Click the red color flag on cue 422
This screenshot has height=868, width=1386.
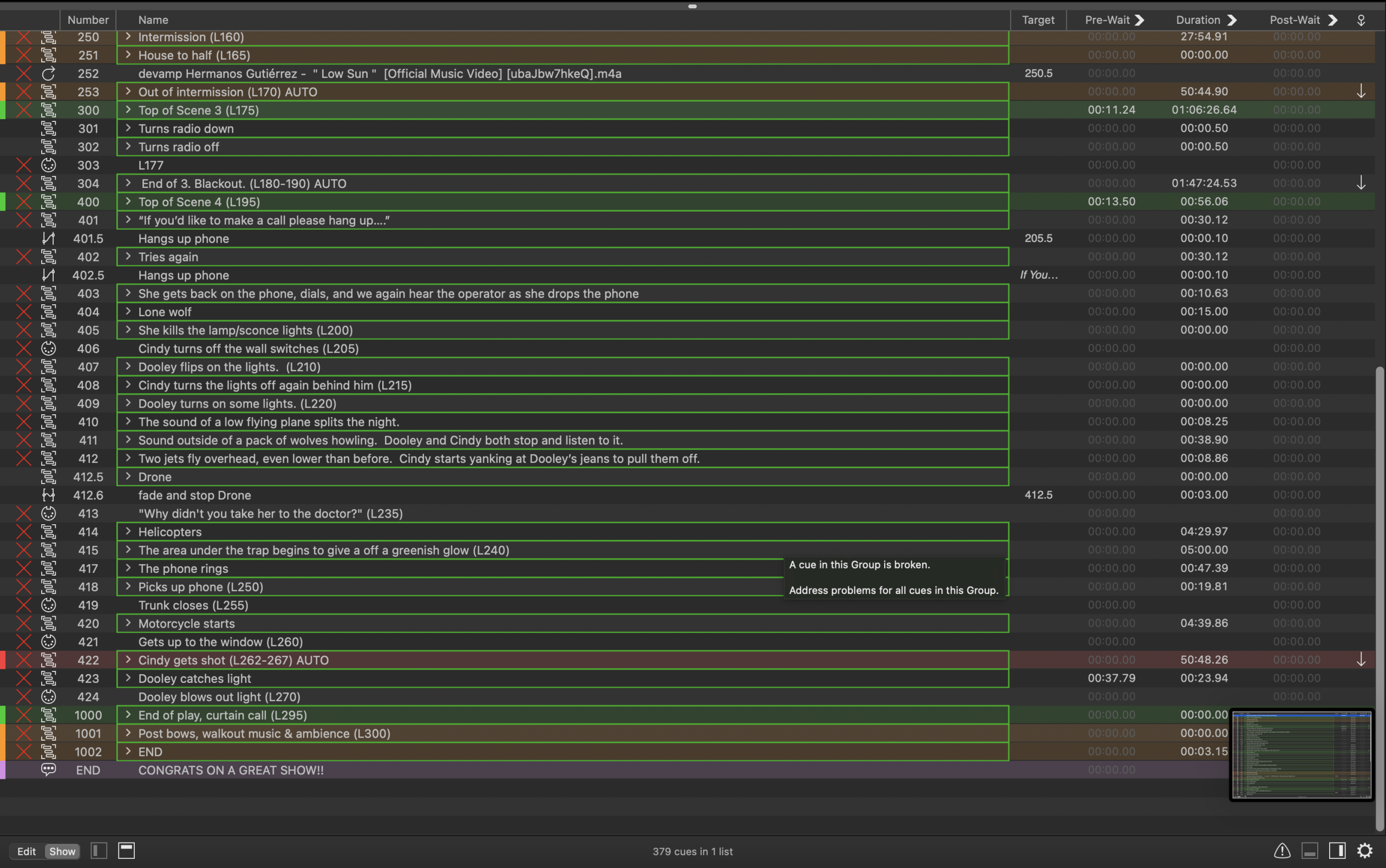[3, 660]
